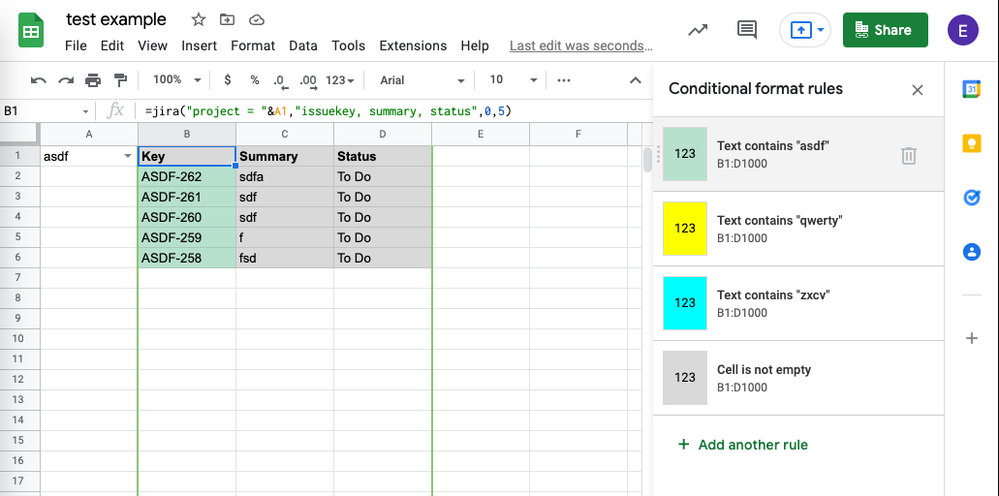Move document using folder icon

[227, 20]
